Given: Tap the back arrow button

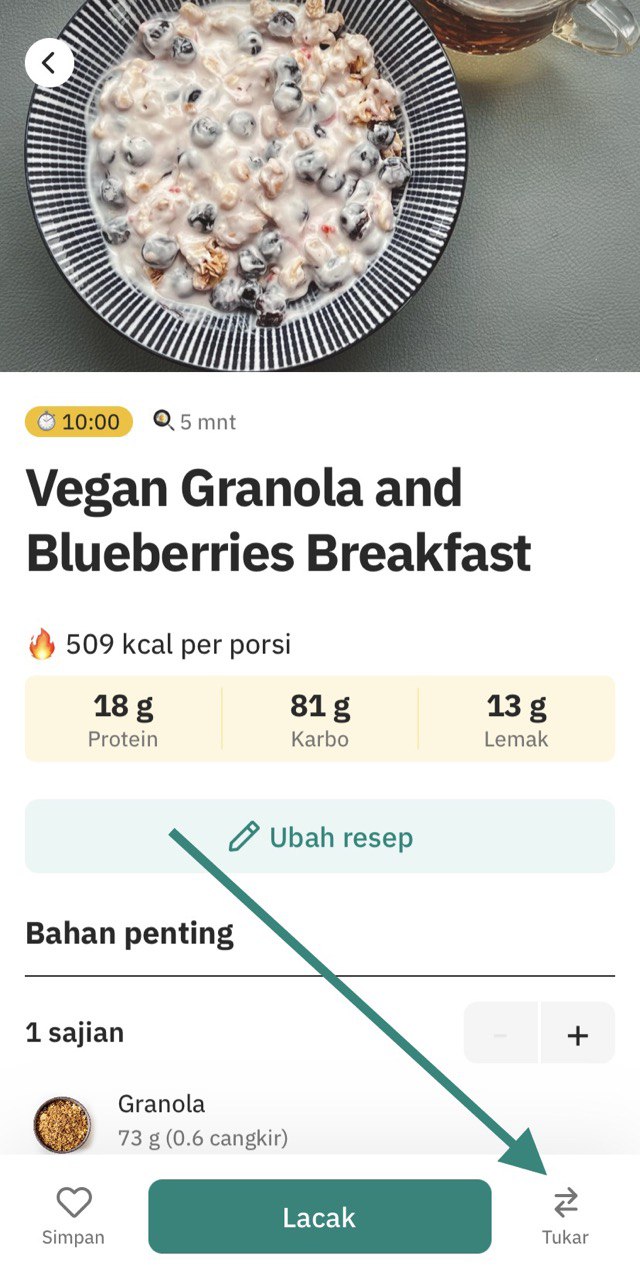Looking at the screenshot, I should point(49,63).
